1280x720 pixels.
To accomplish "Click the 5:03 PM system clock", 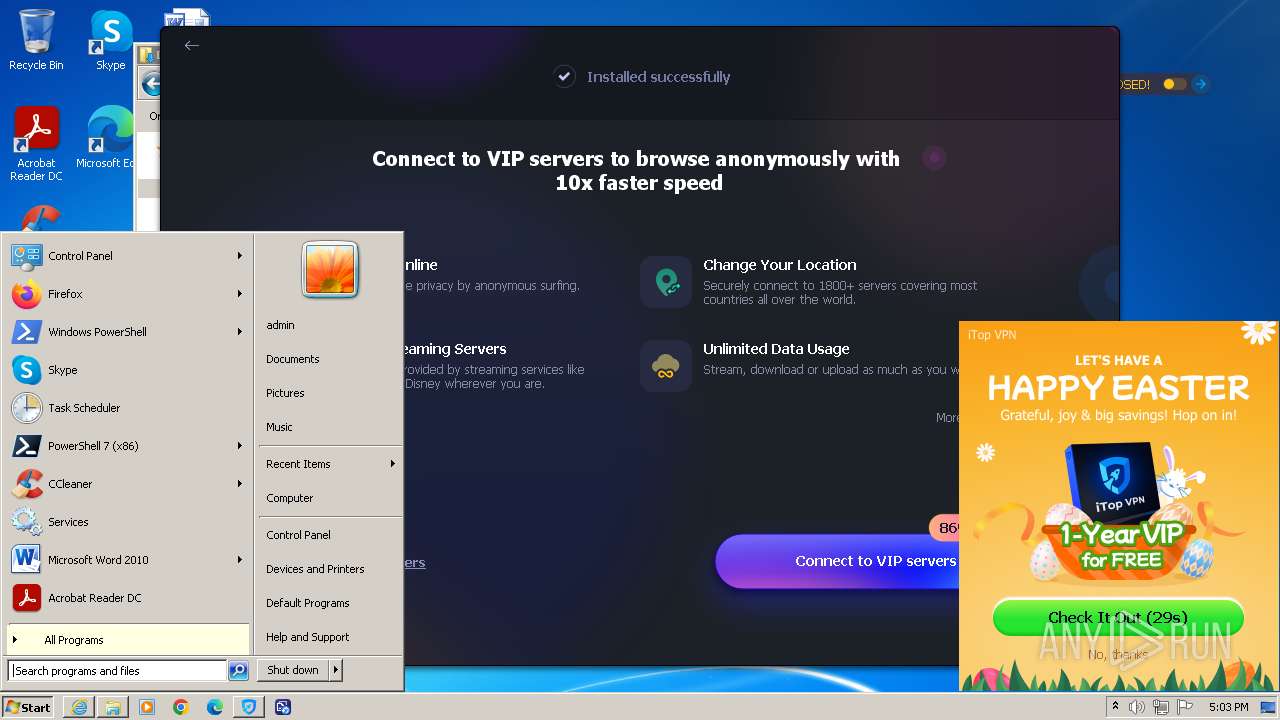I will click(x=1228, y=707).
